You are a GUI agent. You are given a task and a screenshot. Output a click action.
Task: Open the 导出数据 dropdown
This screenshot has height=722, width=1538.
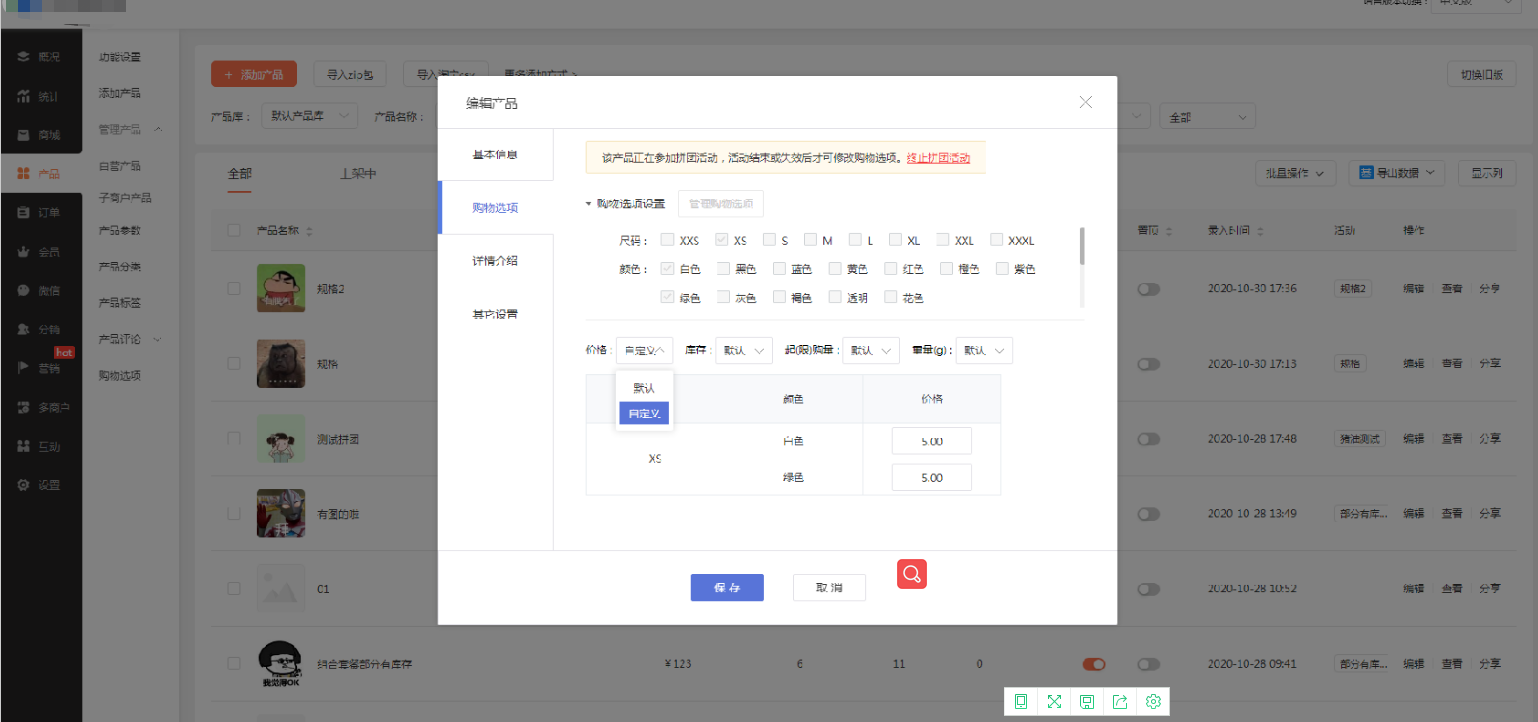click(1397, 173)
